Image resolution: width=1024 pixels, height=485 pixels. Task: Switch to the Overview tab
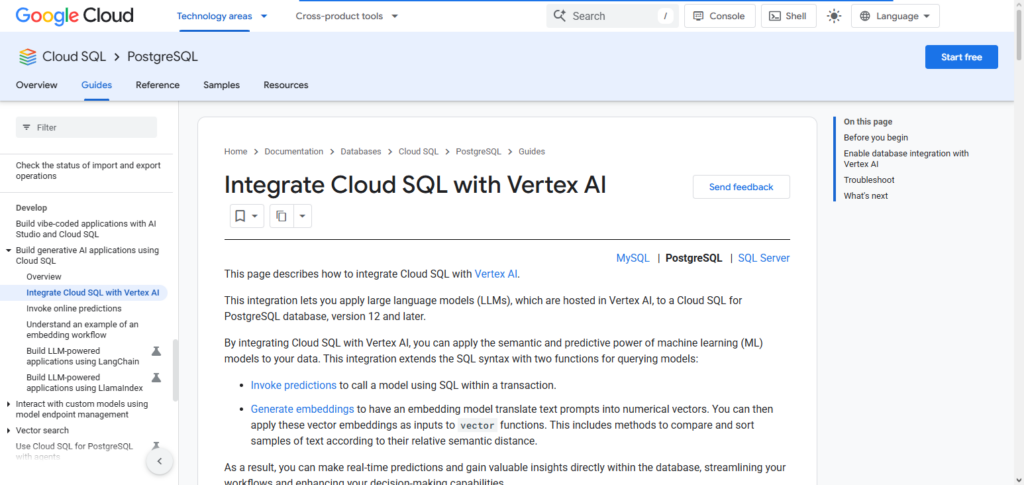37,85
